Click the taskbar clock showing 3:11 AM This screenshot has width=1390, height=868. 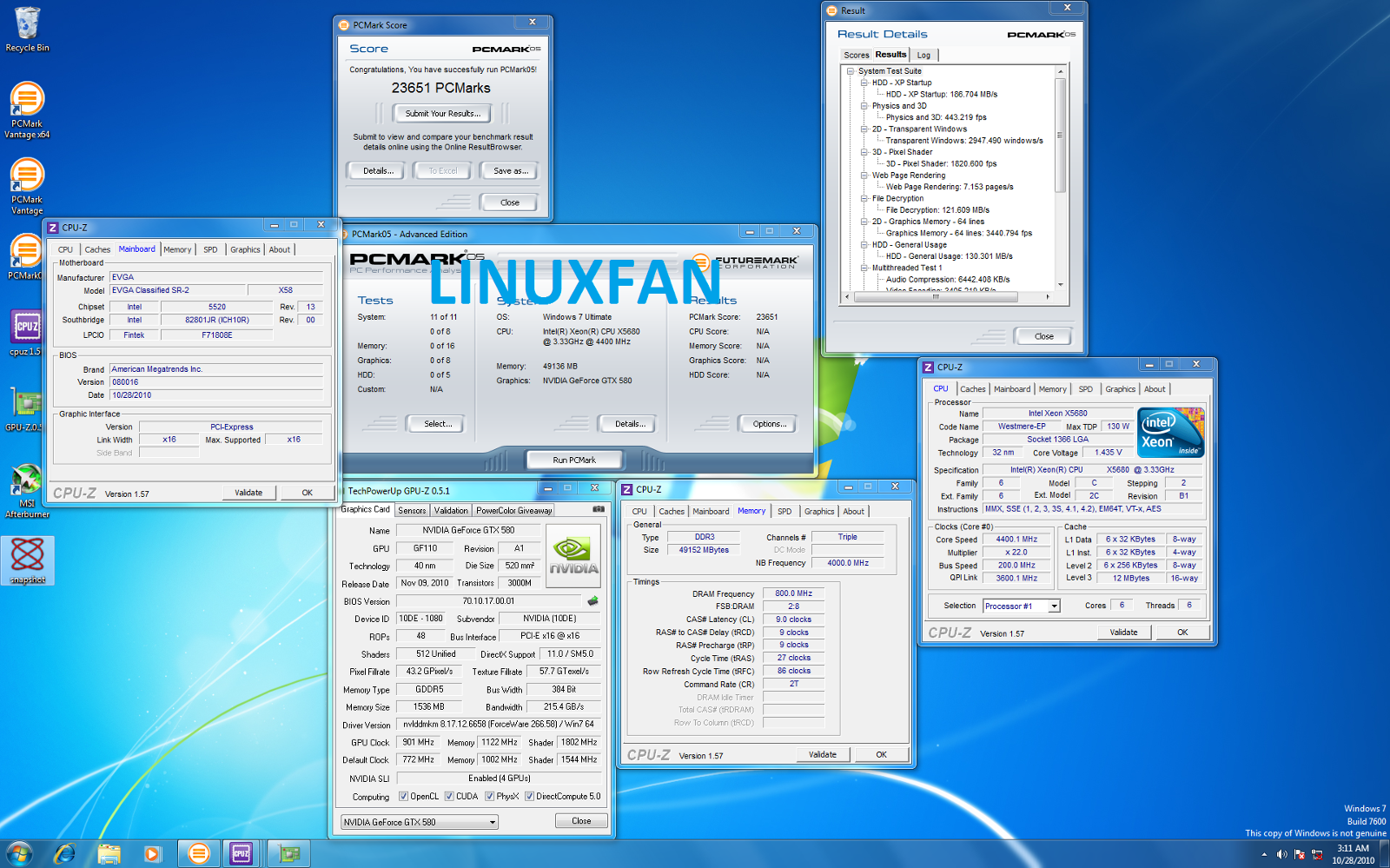pos(1353,854)
